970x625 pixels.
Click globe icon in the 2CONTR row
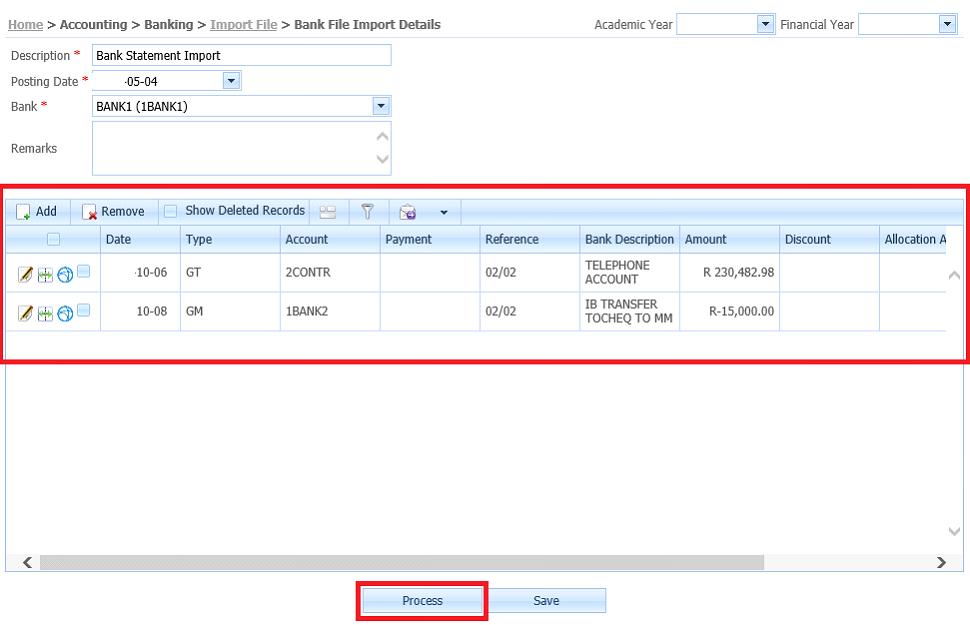tap(65, 275)
